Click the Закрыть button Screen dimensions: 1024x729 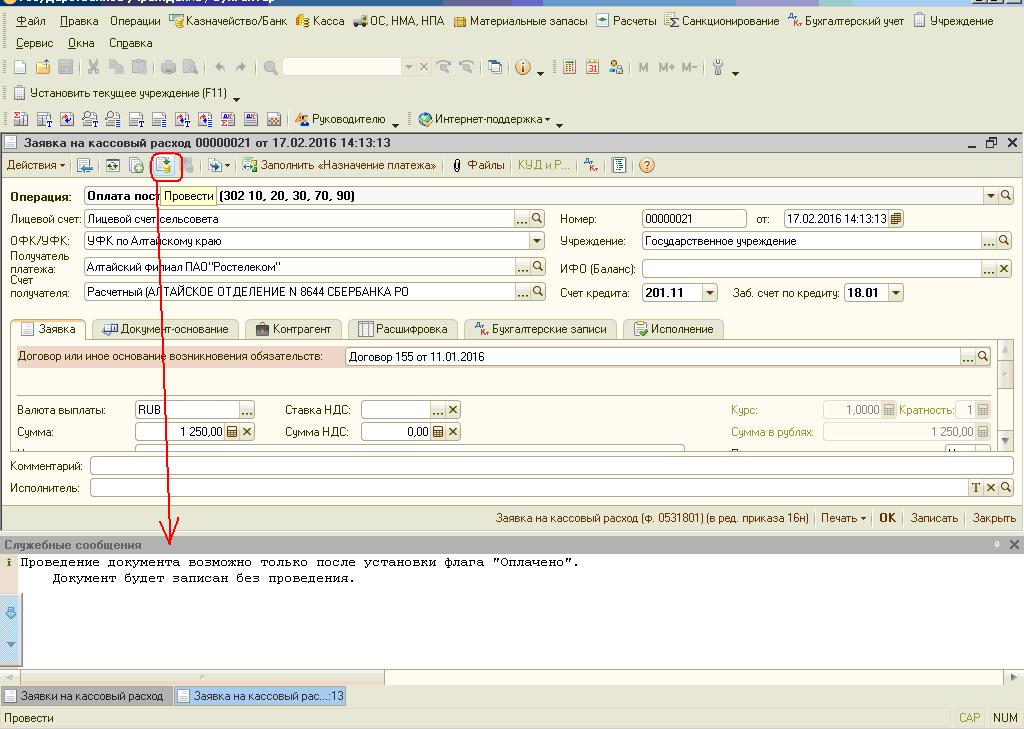click(x=994, y=518)
